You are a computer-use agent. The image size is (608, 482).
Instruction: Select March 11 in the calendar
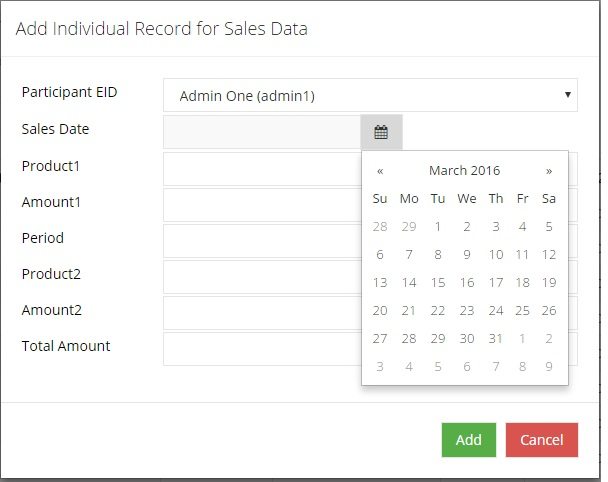point(522,255)
